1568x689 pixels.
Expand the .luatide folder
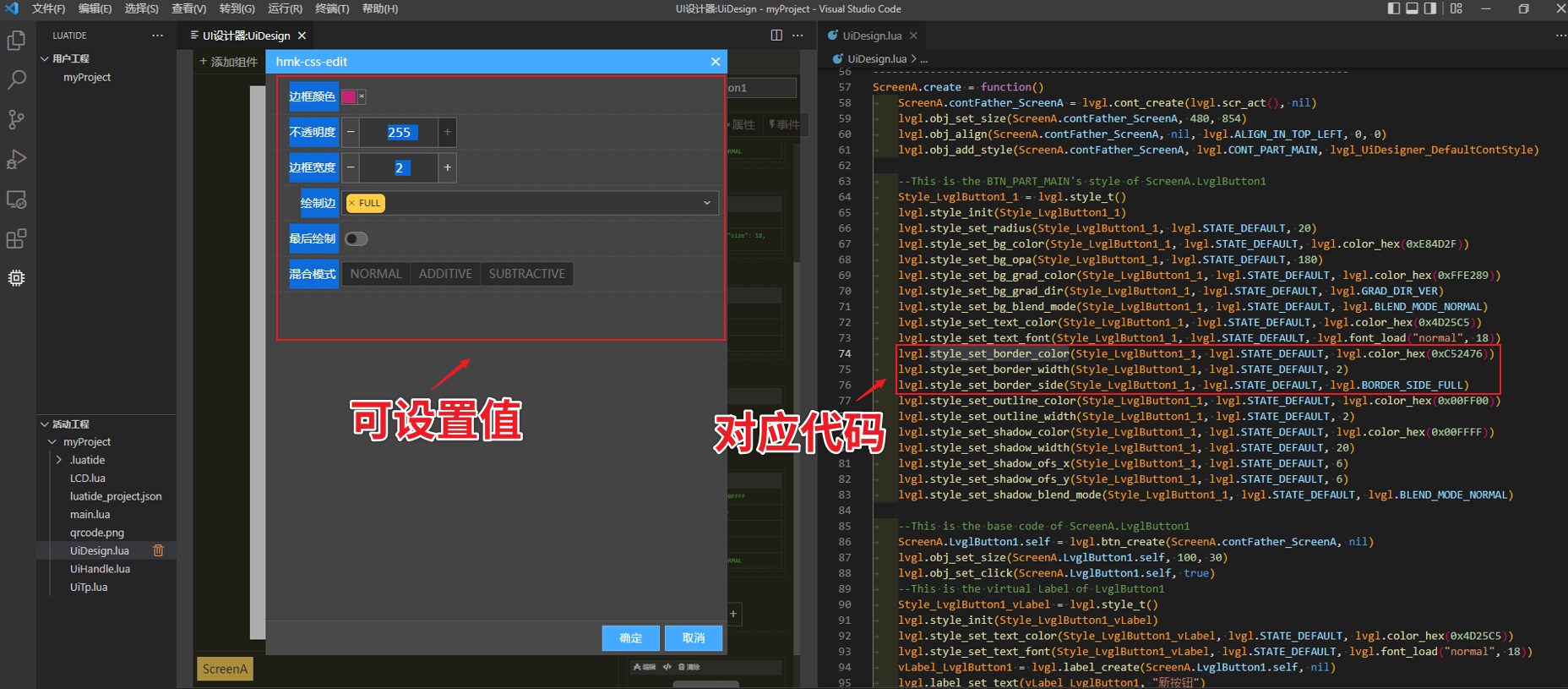click(x=59, y=460)
